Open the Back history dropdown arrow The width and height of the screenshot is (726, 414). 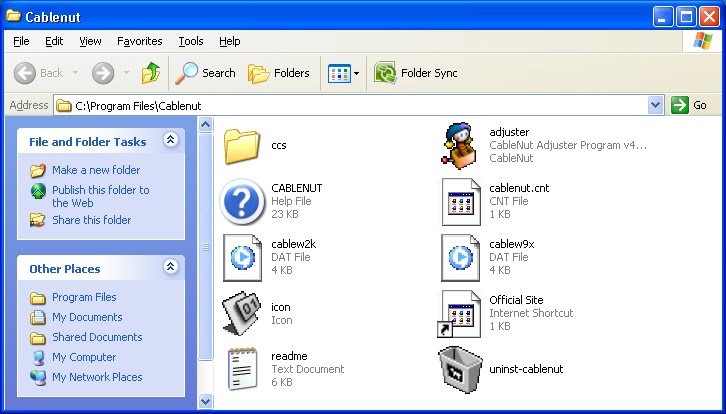(x=75, y=73)
